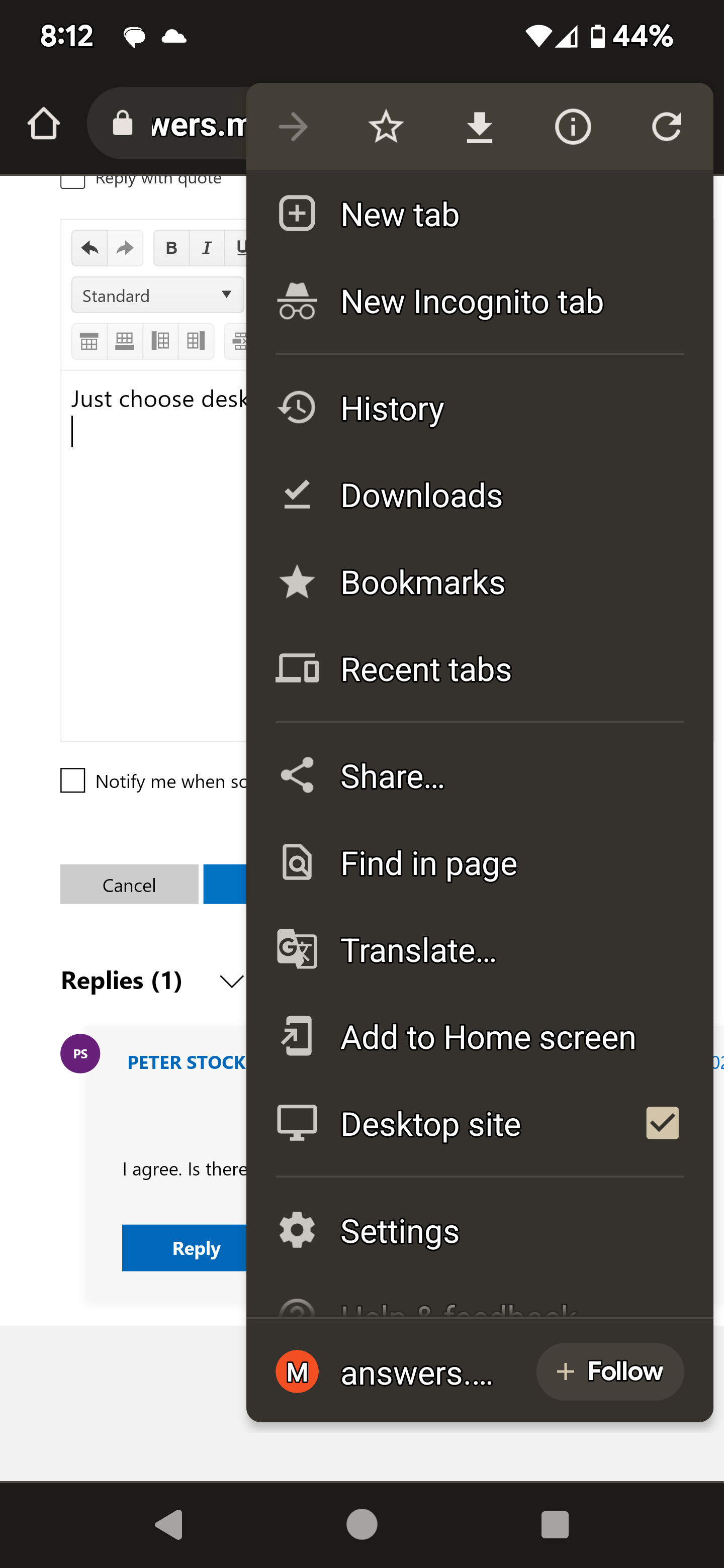Tap Android back navigation button
This screenshot has height=1568, width=724.
(169, 1525)
